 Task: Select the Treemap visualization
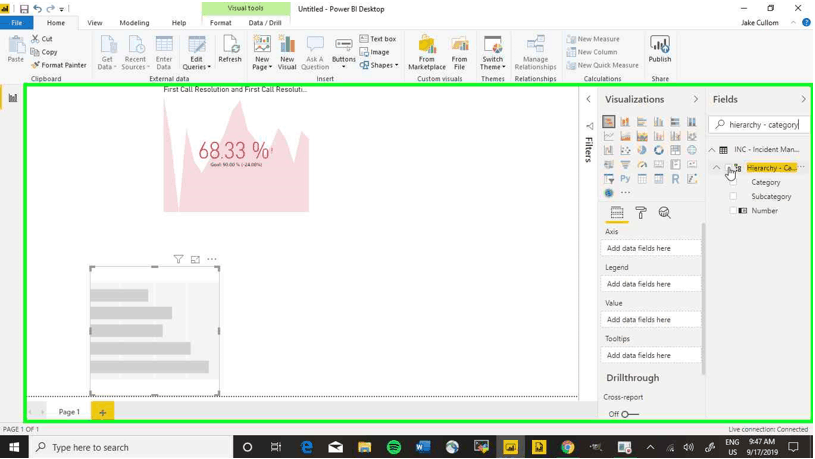click(675, 150)
